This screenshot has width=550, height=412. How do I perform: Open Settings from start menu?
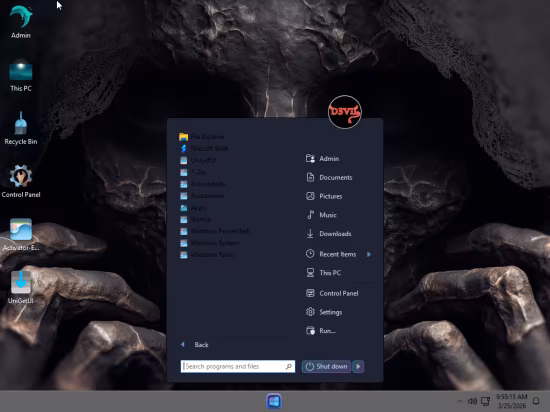pyautogui.click(x=323, y=312)
